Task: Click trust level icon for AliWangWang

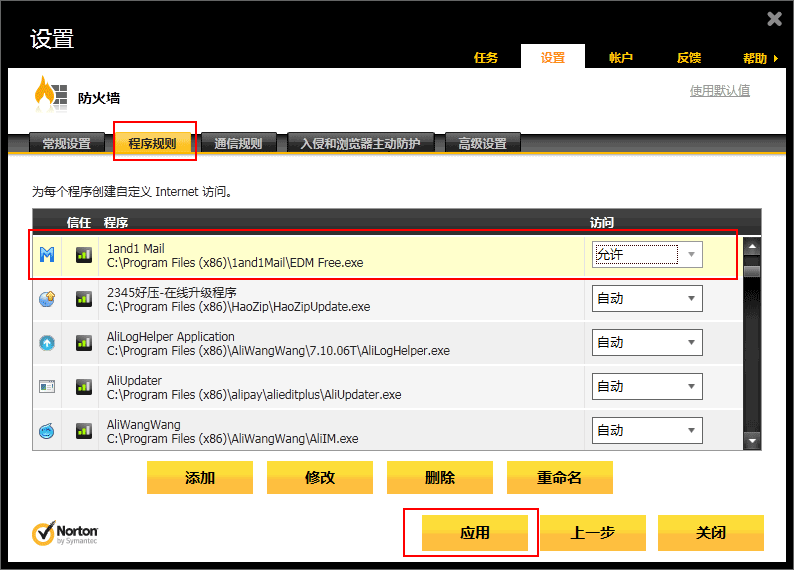Action: pyautogui.click(x=84, y=431)
